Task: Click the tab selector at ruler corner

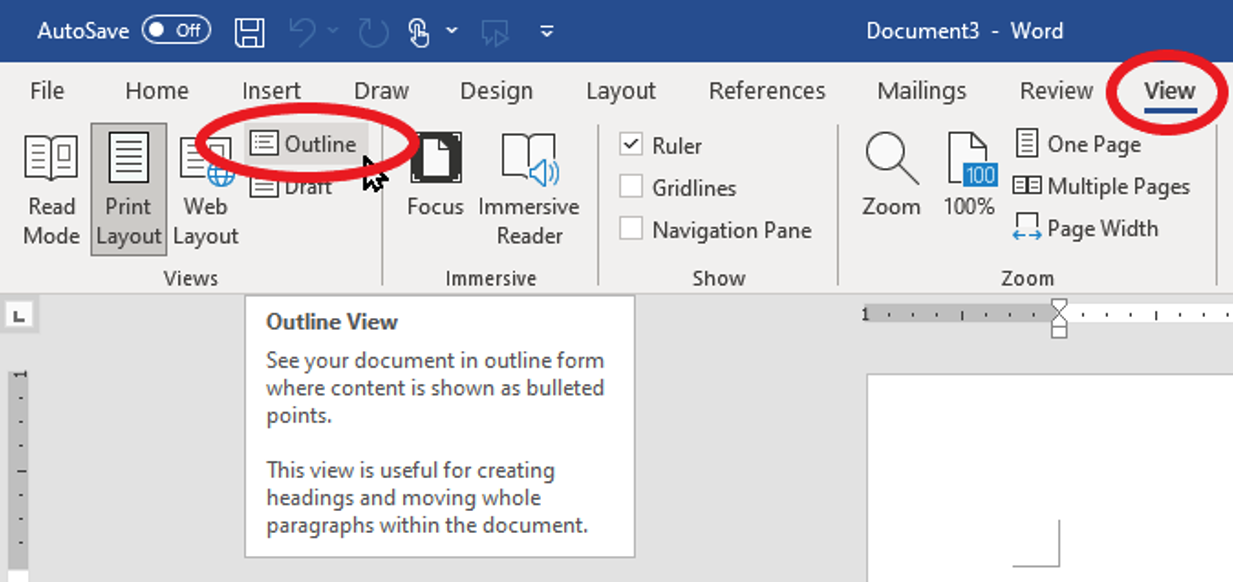Action: [x=18, y=317]
